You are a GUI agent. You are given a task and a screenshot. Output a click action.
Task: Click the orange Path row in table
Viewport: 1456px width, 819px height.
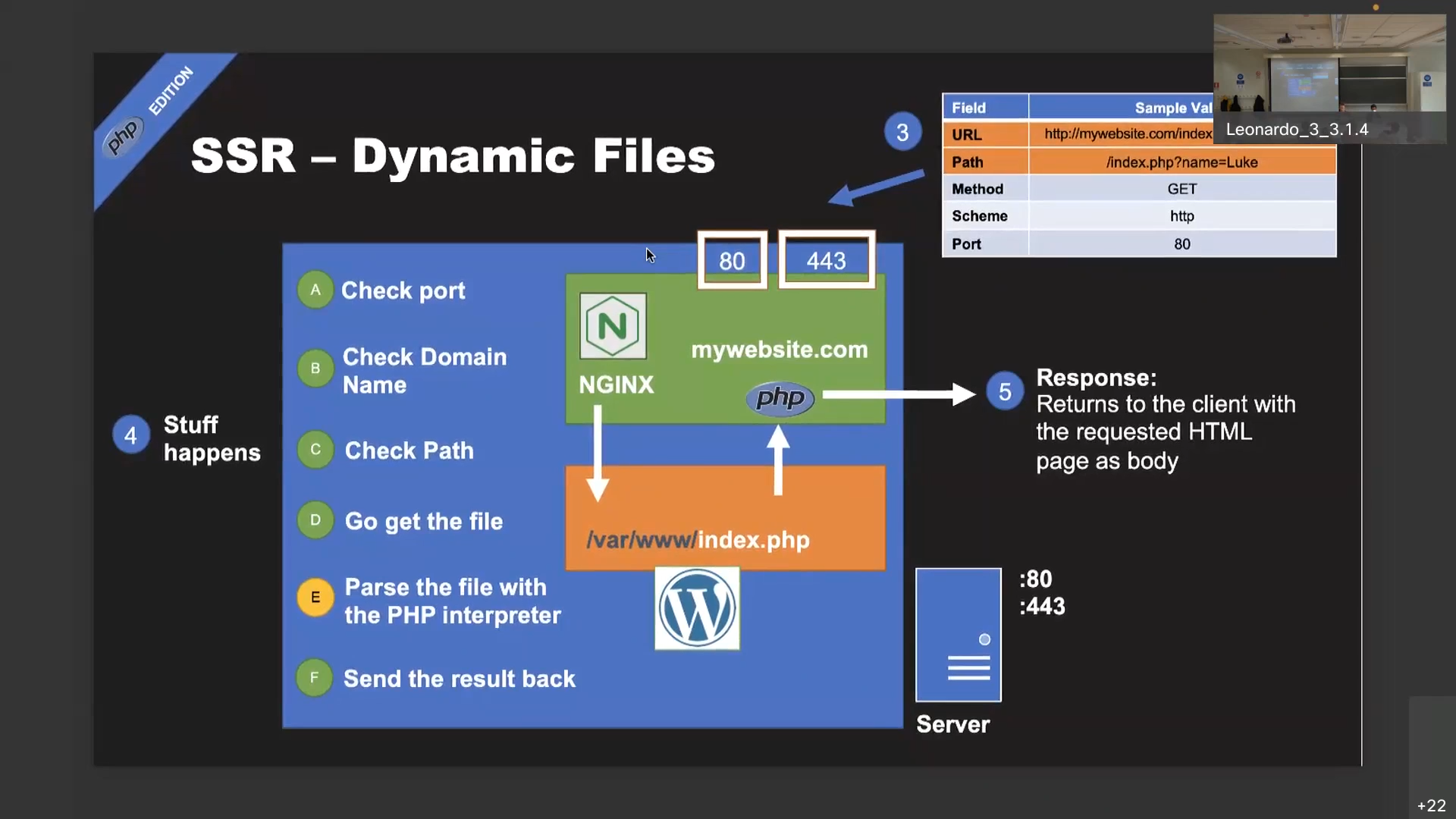(1137, 162)
